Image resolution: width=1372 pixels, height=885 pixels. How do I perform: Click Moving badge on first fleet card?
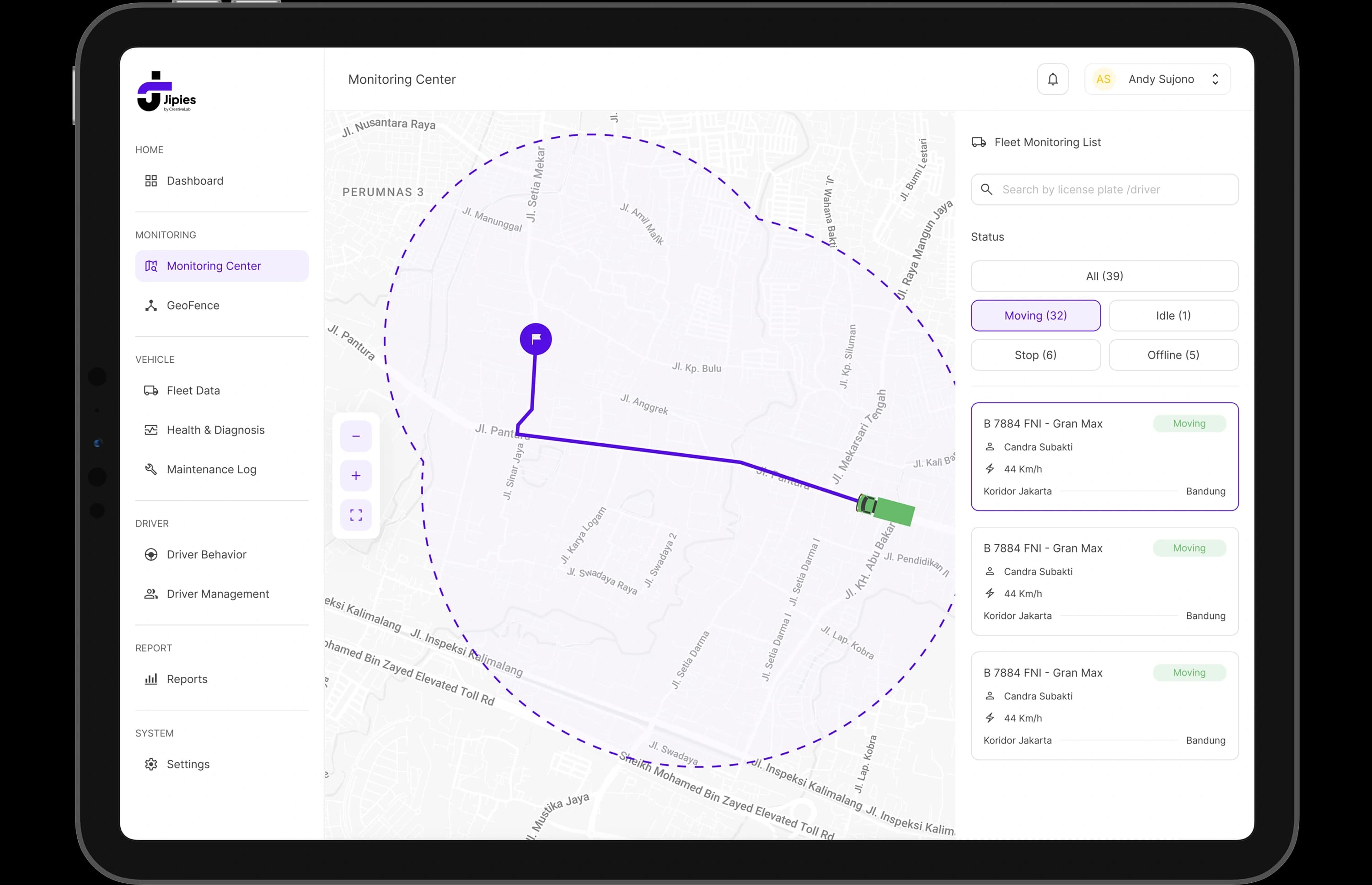tap(1190, 424)
